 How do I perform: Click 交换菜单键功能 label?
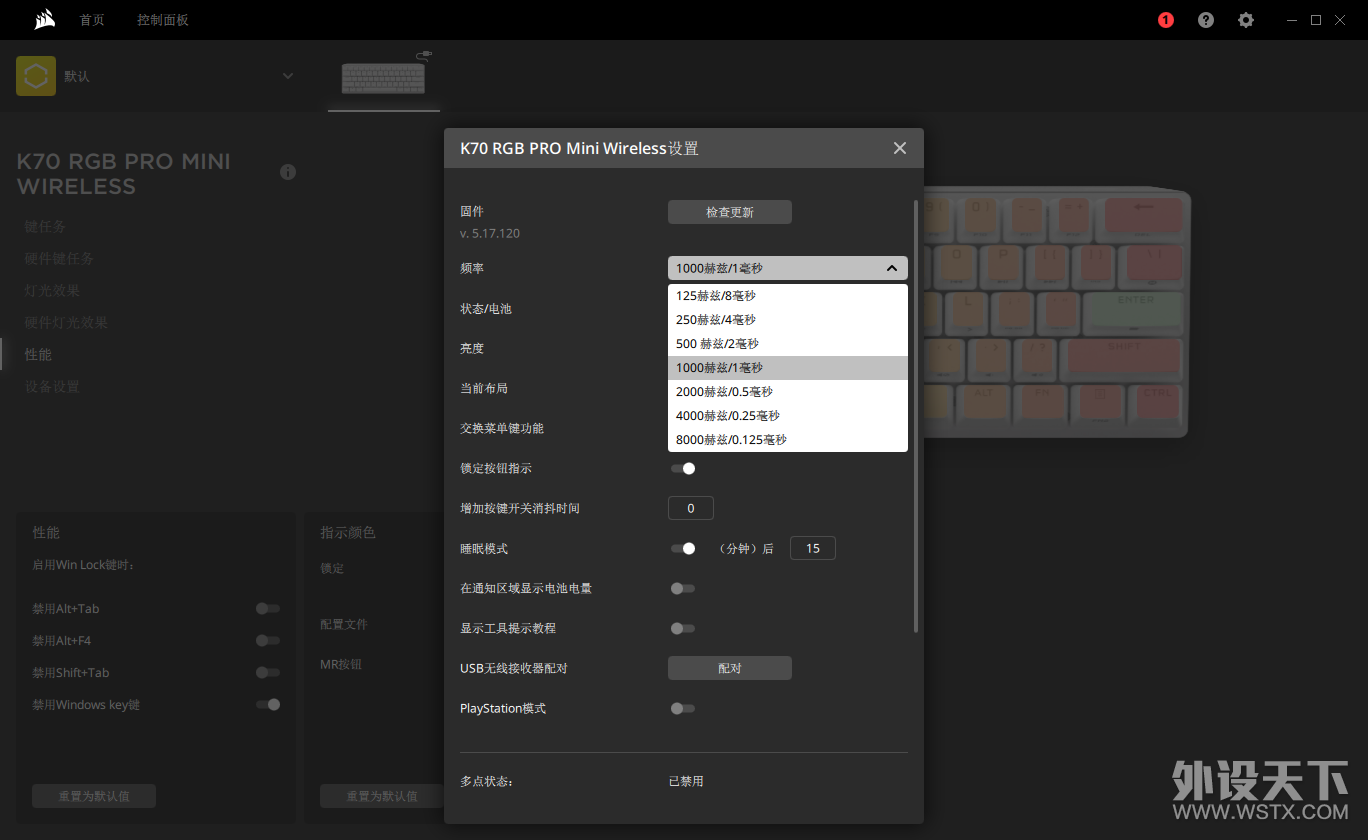pos(502,428)
